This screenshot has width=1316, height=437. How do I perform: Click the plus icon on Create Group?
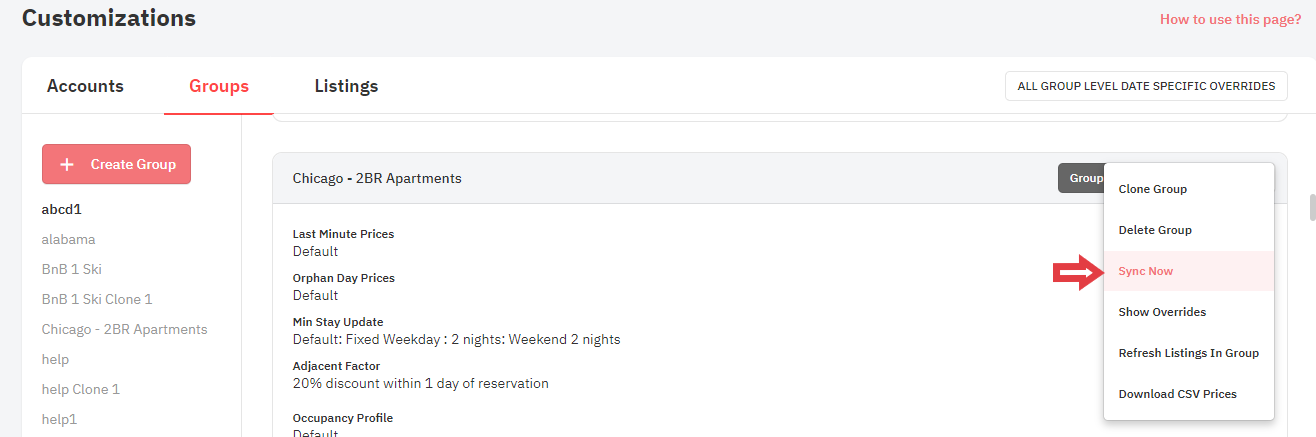(x=67, y=164)
